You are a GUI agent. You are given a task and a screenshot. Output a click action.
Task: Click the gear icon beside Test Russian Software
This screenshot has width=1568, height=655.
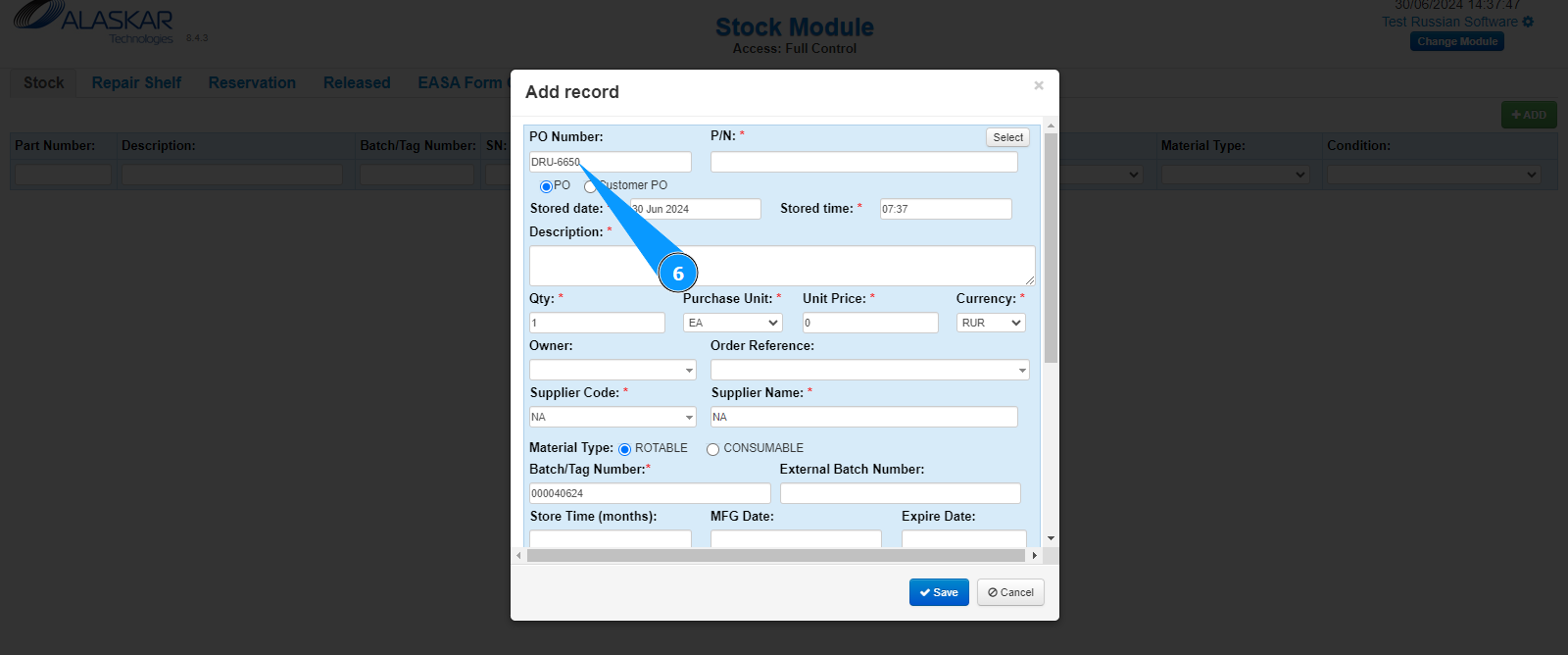tap(1528, 22)
